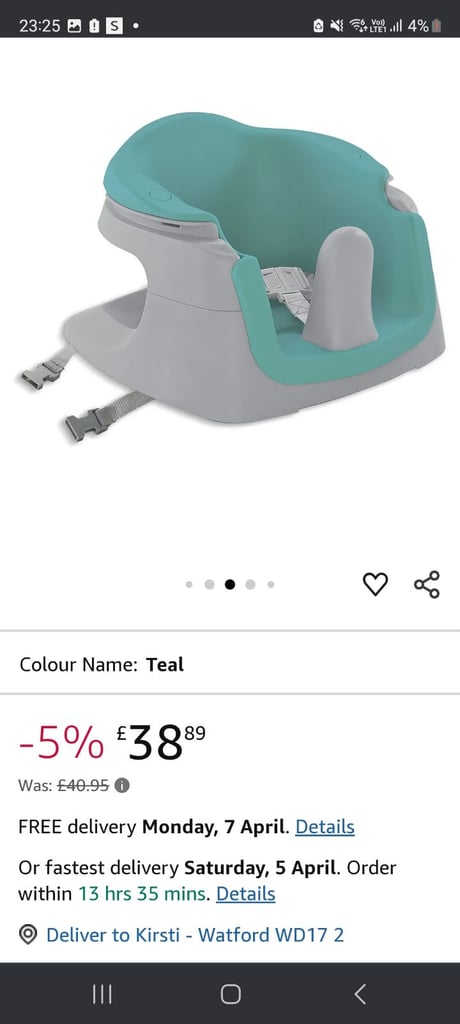This screenshot has width=460, height=1024.
Task: Tap the £38.89 price
Action: click(161, 743)
